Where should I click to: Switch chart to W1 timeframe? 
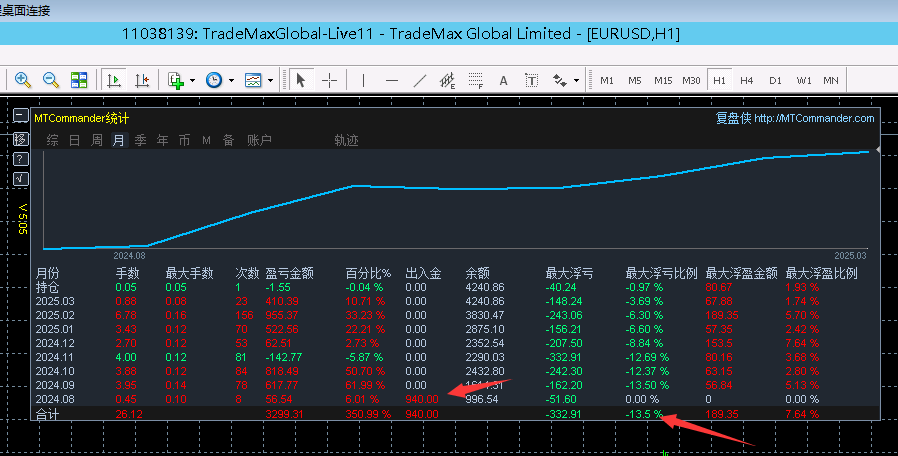804,81
